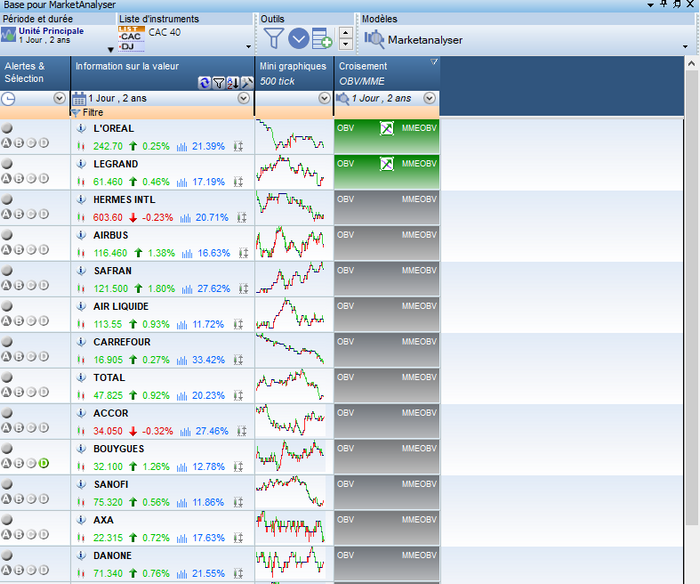Viewport: 700px width, 584px height.
Task: Click the Croisement OBV/MME column header
Action: [x=387, y=73]
